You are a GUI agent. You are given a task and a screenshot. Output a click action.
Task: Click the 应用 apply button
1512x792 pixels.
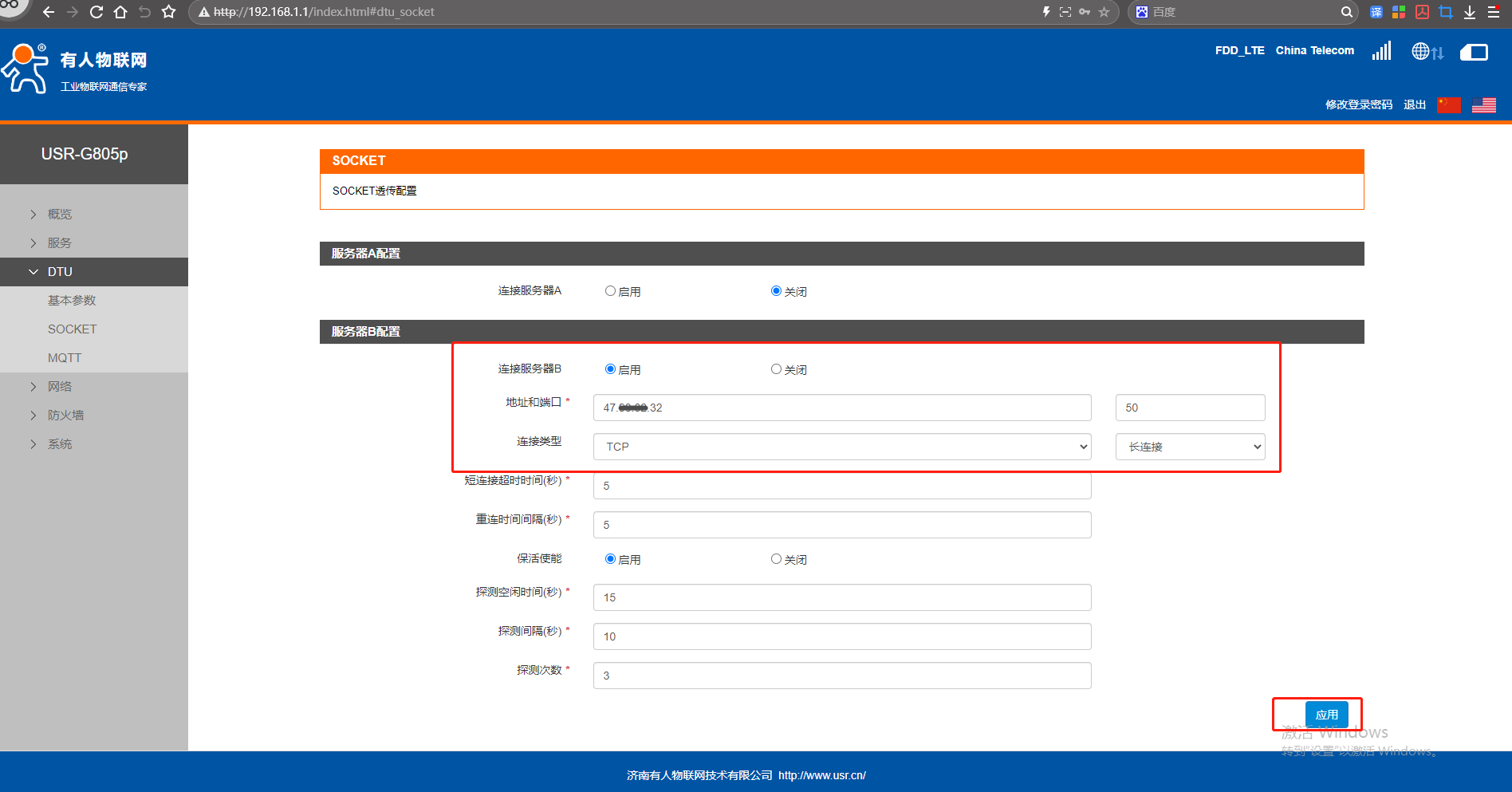(1326, 715)
